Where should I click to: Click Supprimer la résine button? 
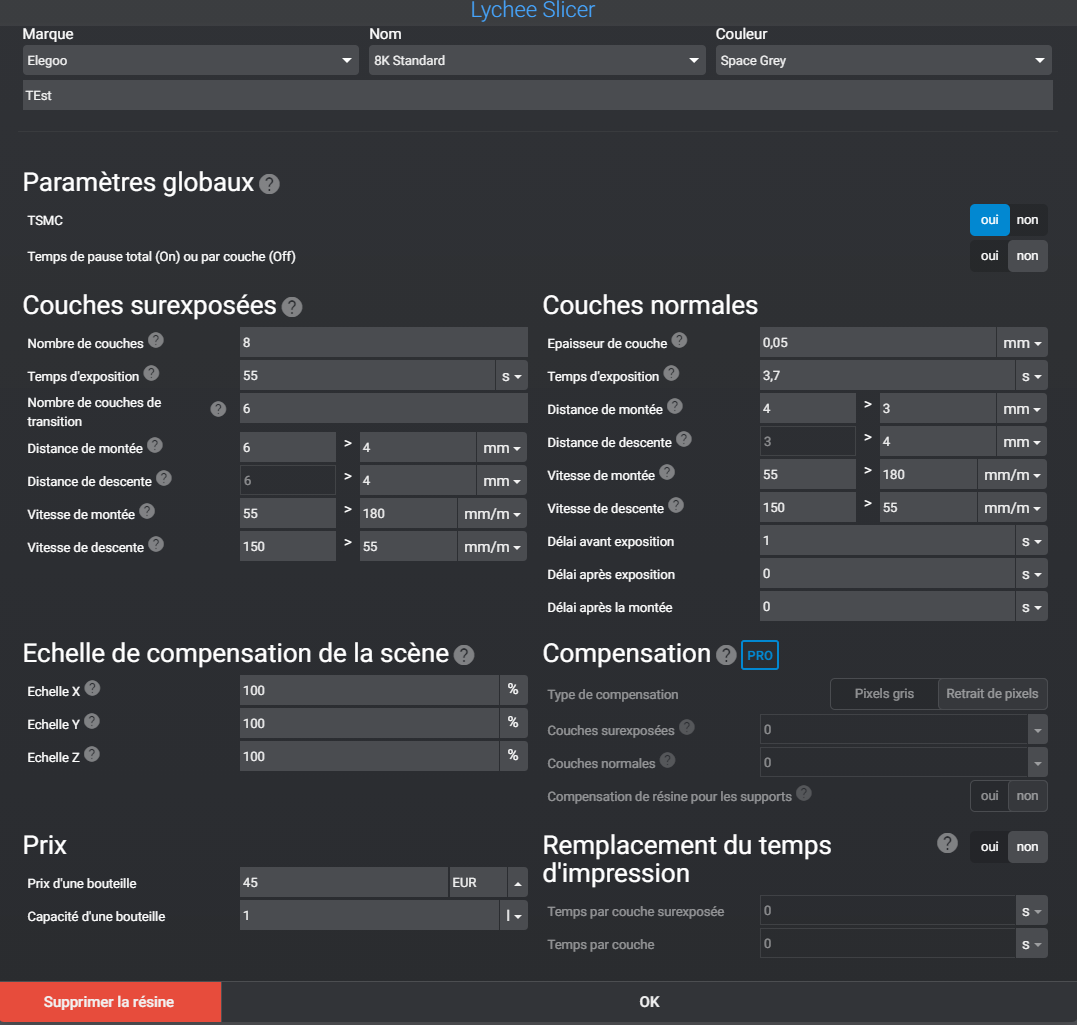109,1002
